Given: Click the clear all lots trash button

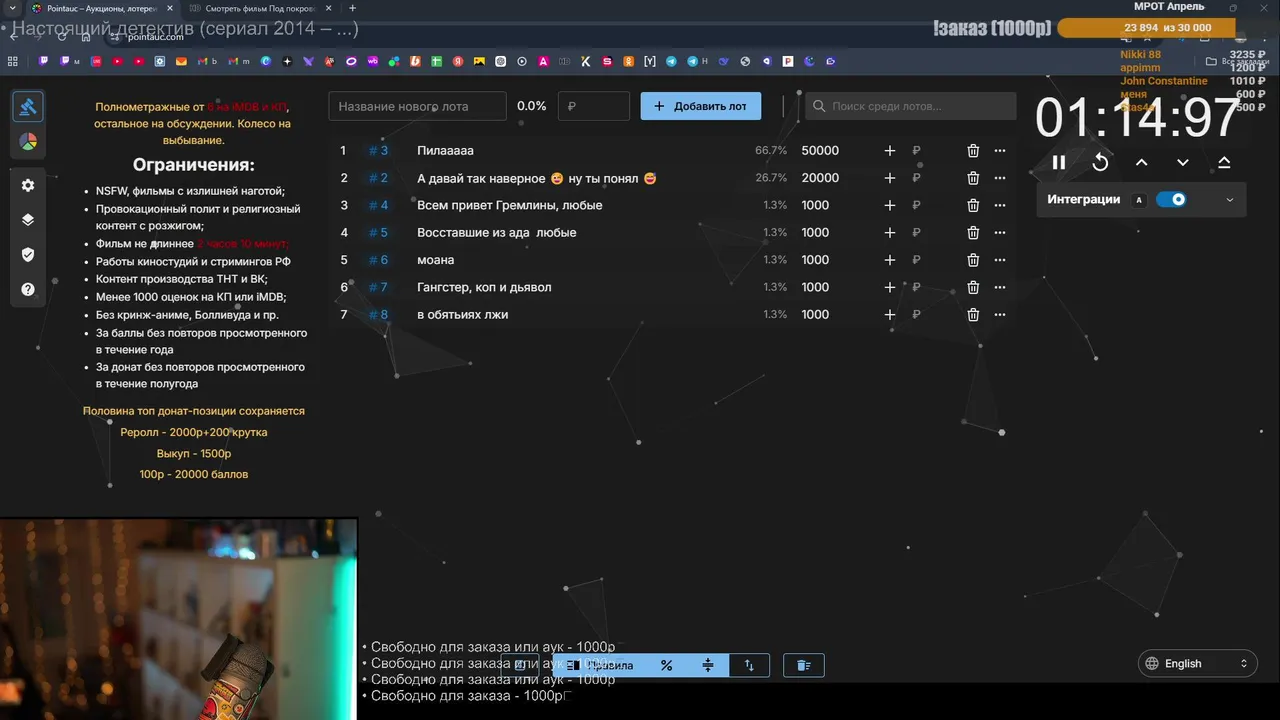Looking at the screenshot, I should tap(803, 665).
